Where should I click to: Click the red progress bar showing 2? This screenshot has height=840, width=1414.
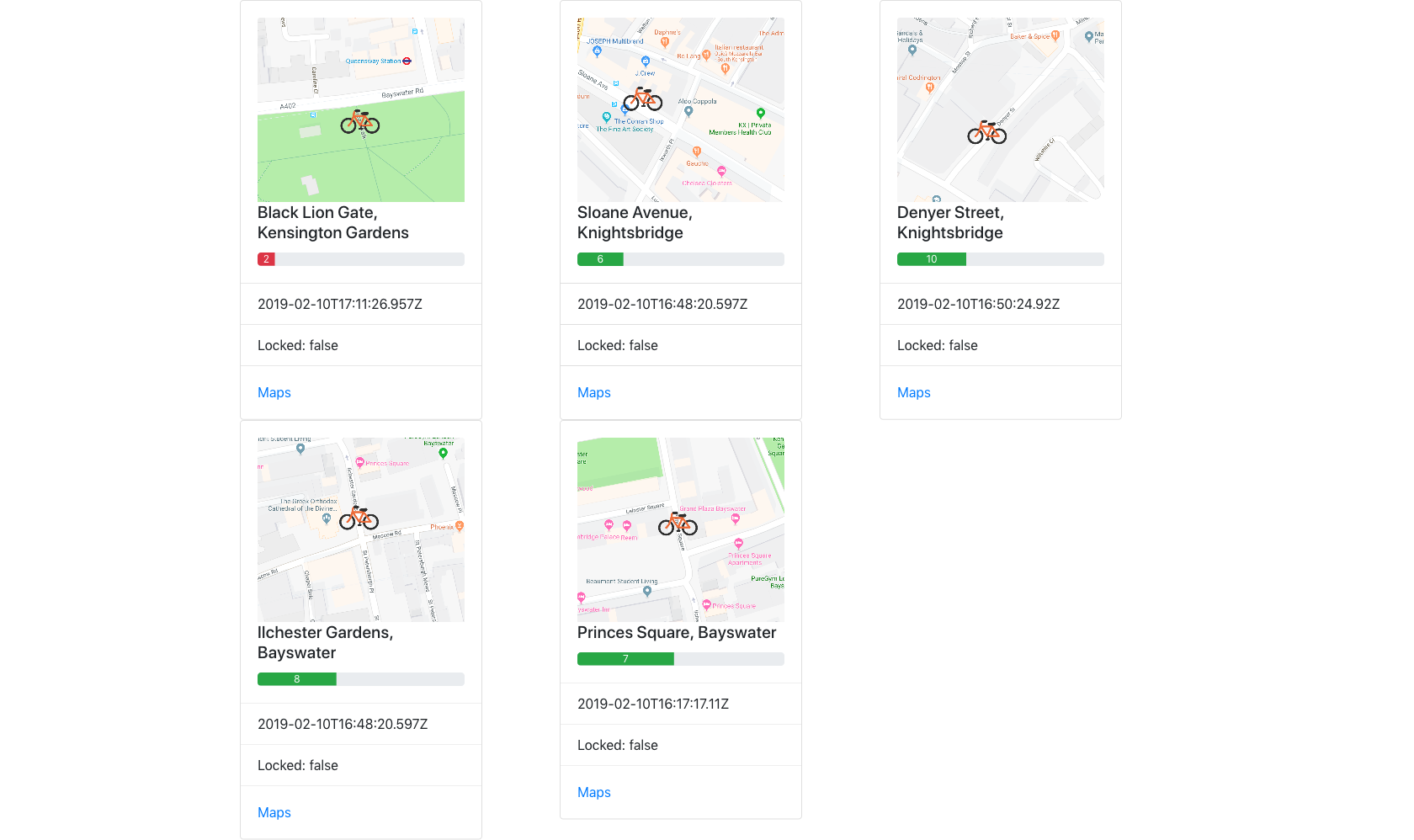tap(266, 259)
